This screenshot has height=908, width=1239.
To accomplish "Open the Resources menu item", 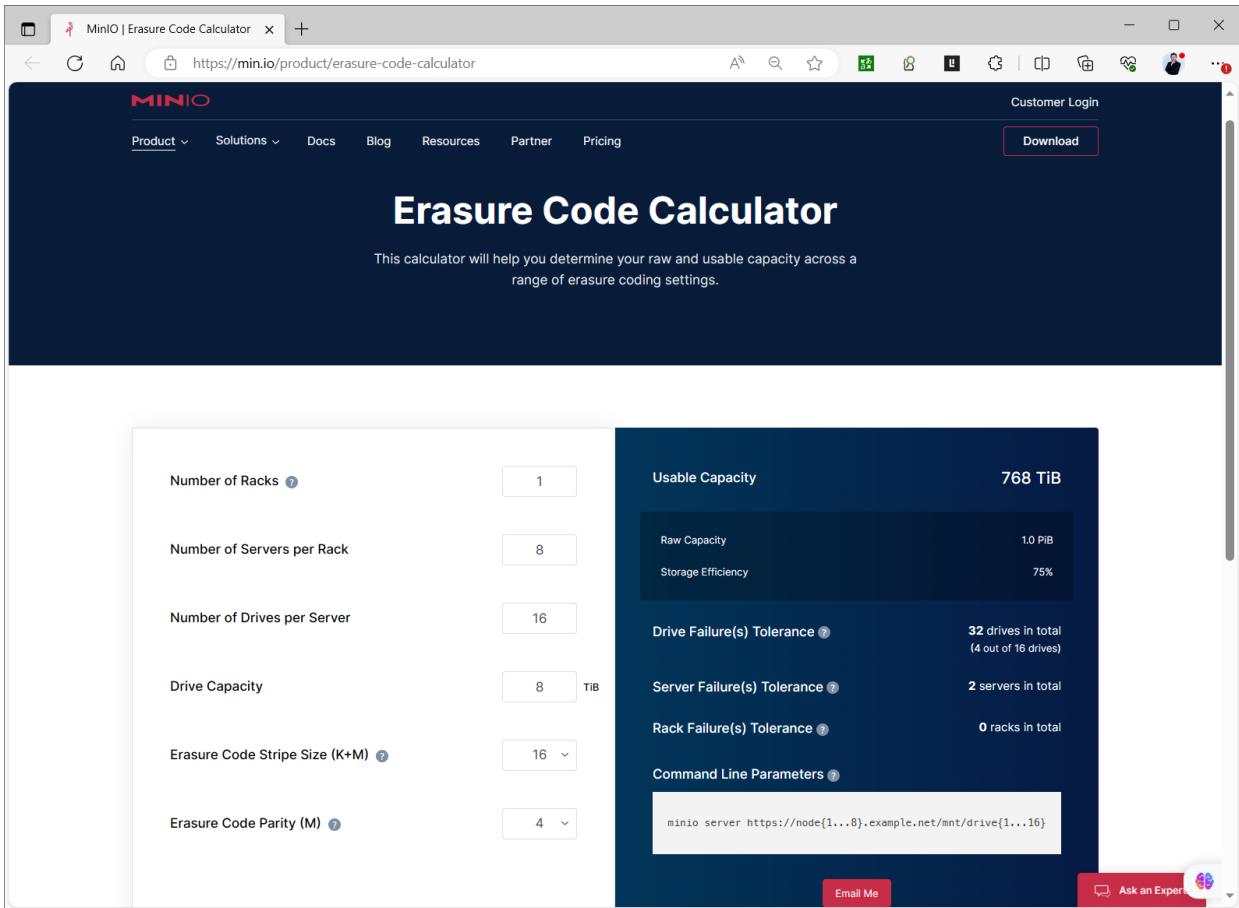I will pos(451,141).
